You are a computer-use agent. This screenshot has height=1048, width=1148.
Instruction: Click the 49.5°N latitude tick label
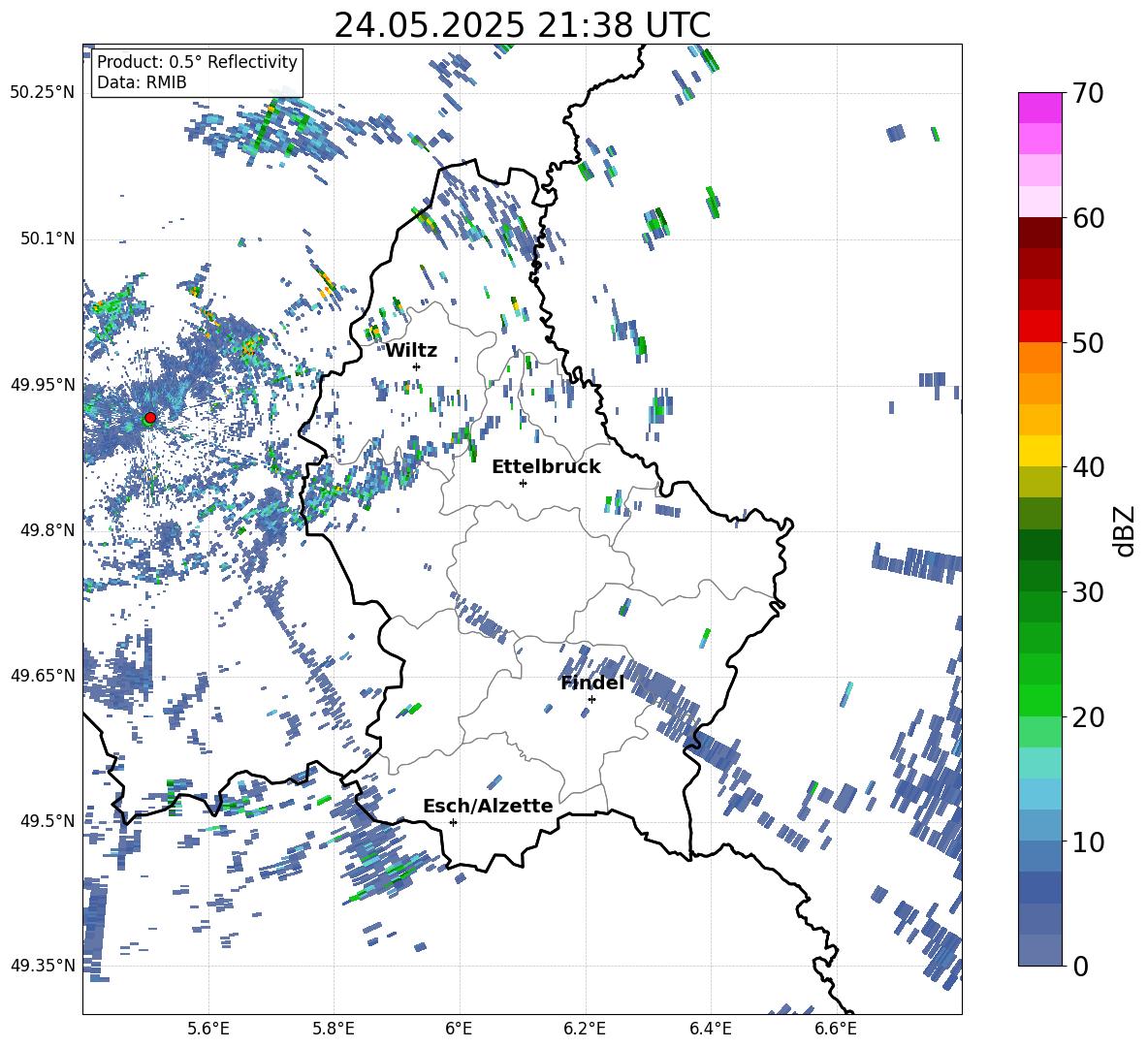coord(47,820)
